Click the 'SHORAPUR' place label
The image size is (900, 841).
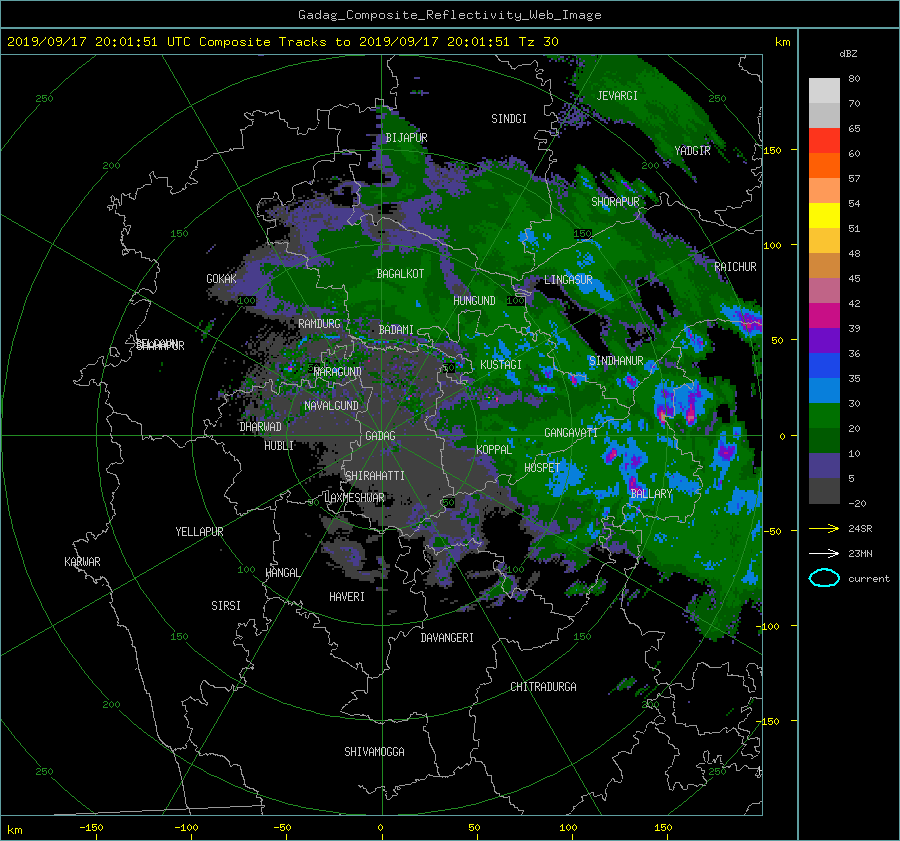pos(615,202)
